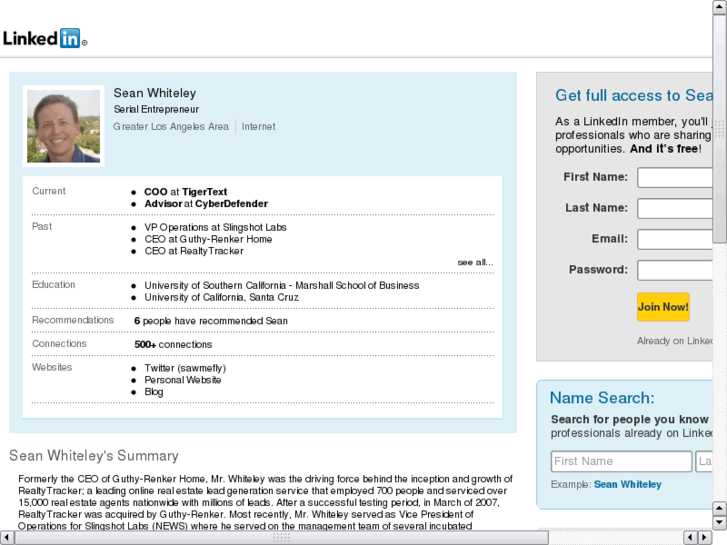This screenshot has width=727, height=545.
Task: Click University of Southern California education entry
Action: [x=281, y=286]
